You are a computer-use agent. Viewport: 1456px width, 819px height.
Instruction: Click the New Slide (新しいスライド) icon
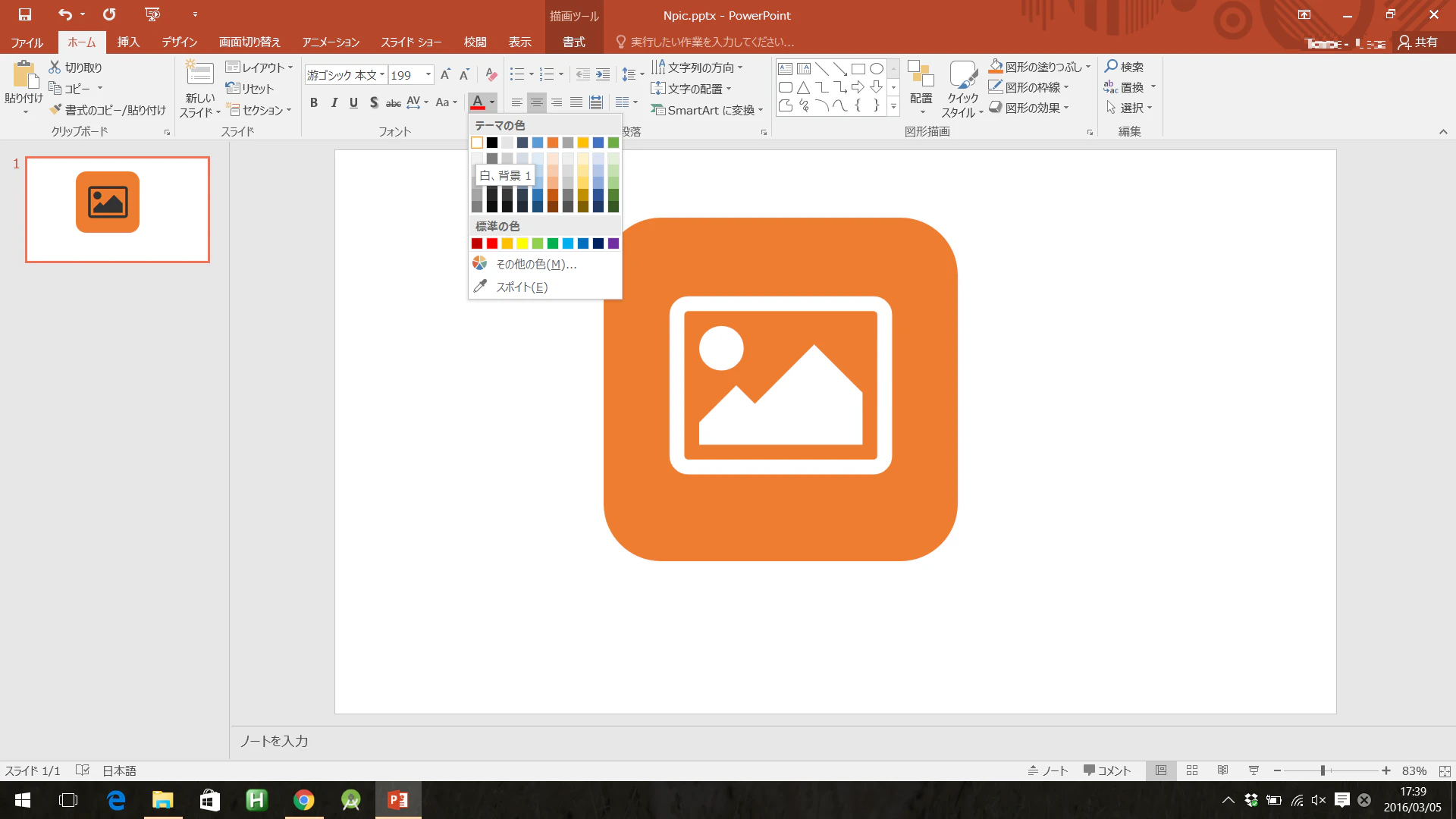click(x=199, y=74)
